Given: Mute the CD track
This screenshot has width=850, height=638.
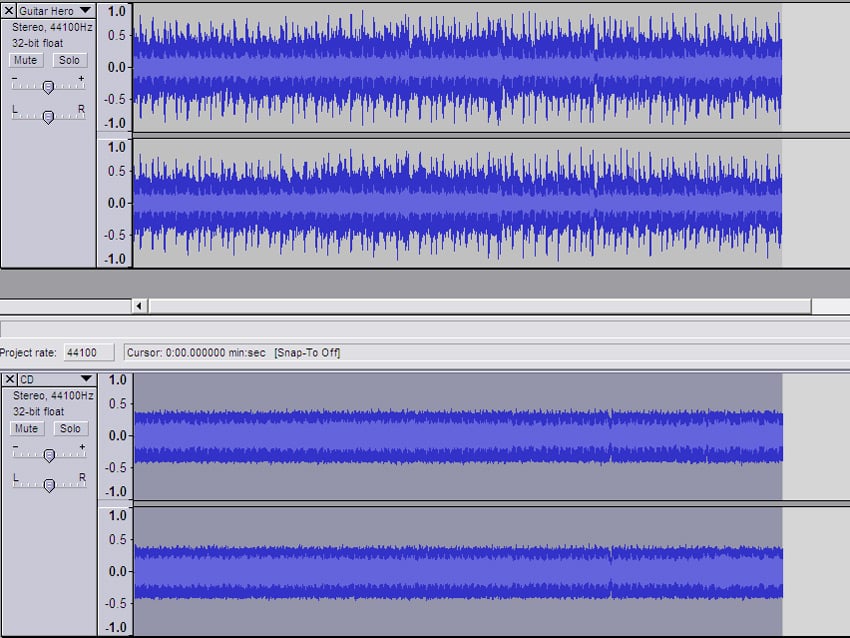Looking at the screenshot, I should pyautogui.click(x=26, y=429).
